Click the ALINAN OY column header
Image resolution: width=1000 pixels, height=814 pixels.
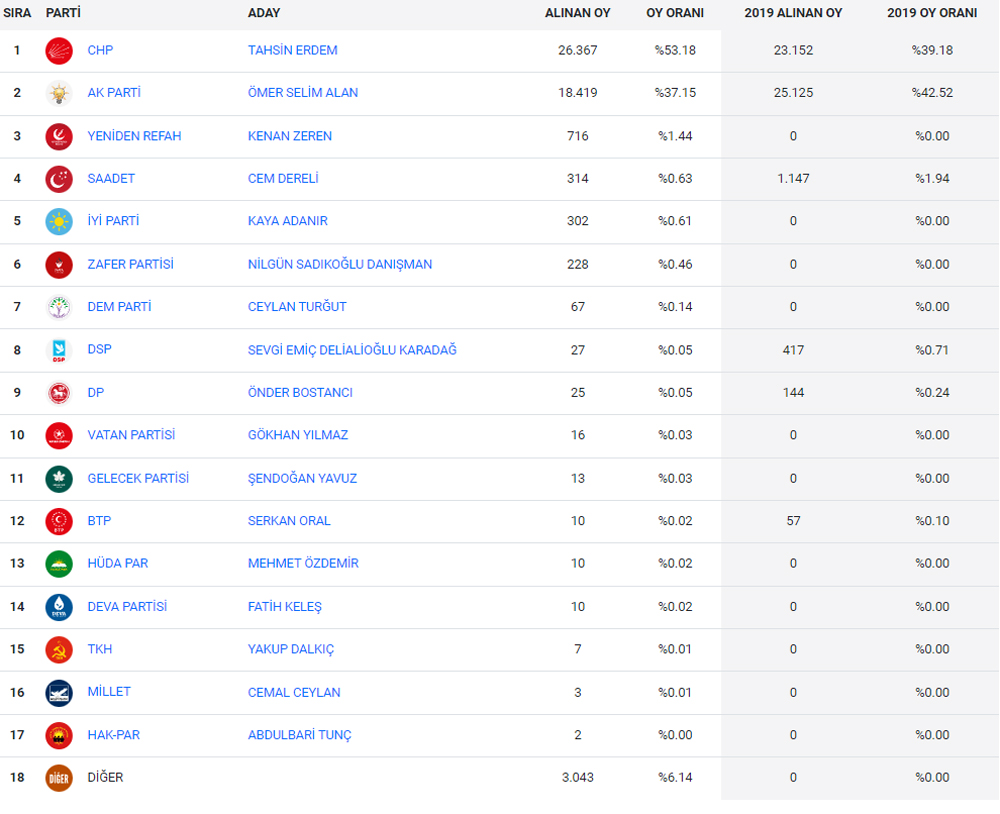(578, 13)
